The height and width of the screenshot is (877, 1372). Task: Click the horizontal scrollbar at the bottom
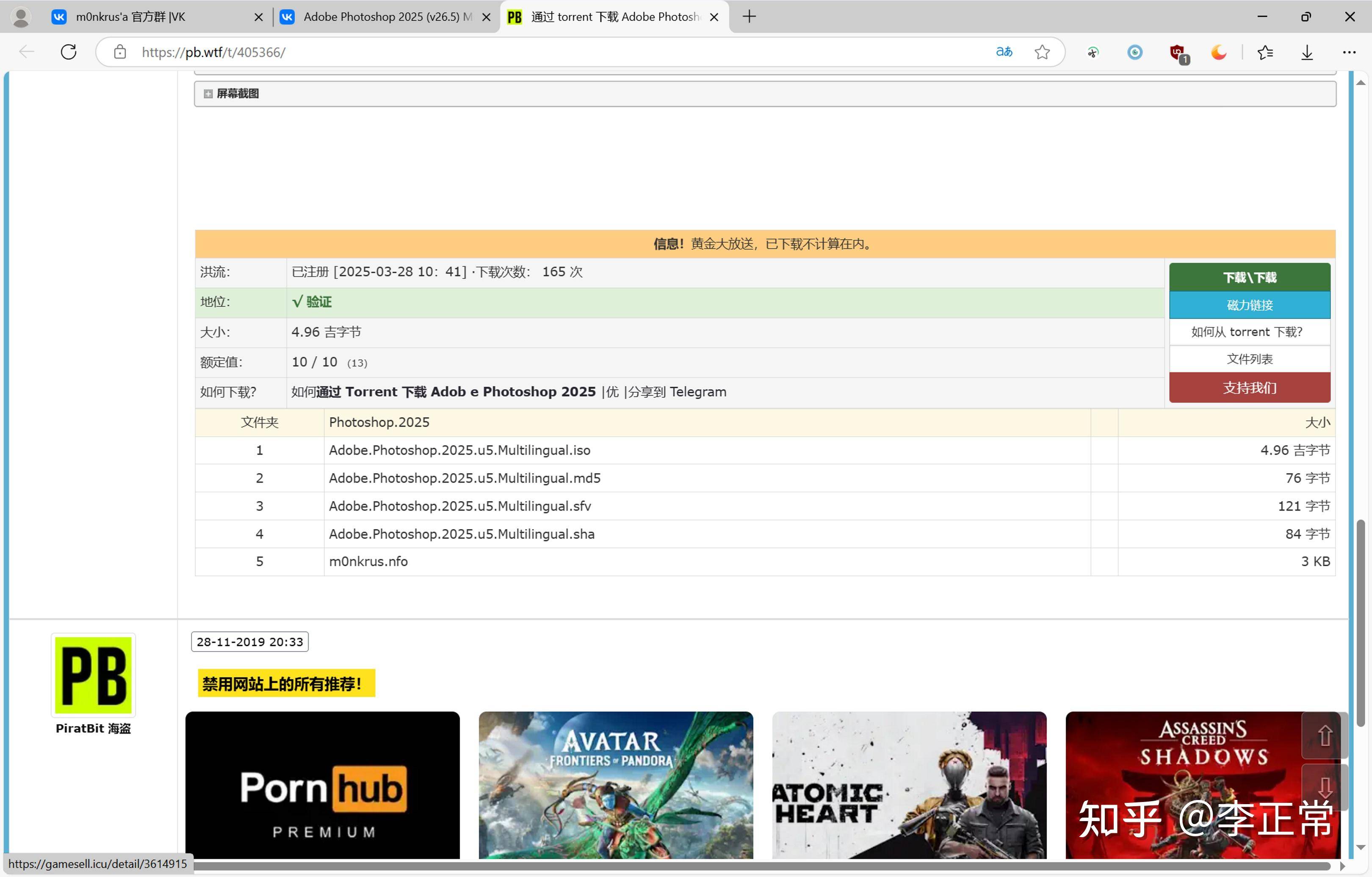point(761,866)
